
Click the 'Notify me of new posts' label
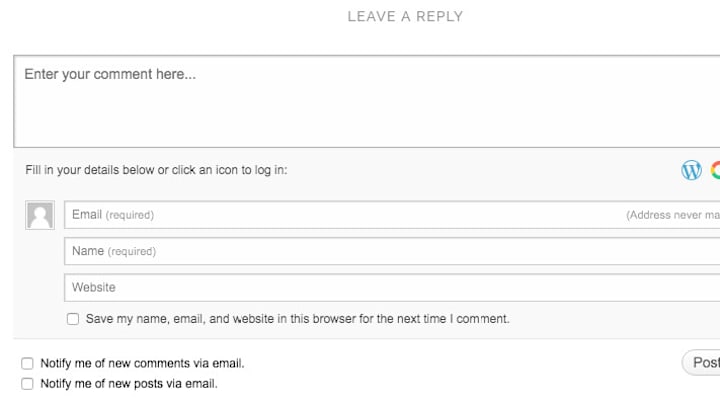click(x=128, y=384)
